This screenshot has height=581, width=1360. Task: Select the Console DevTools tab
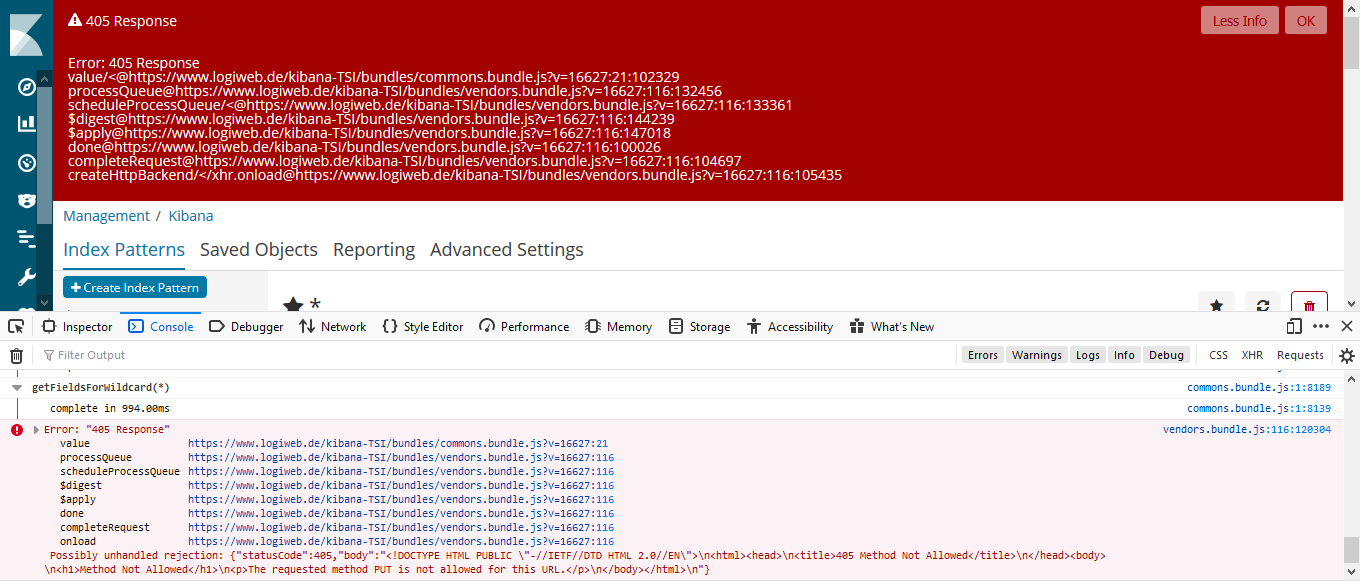(x=161, y=326)
